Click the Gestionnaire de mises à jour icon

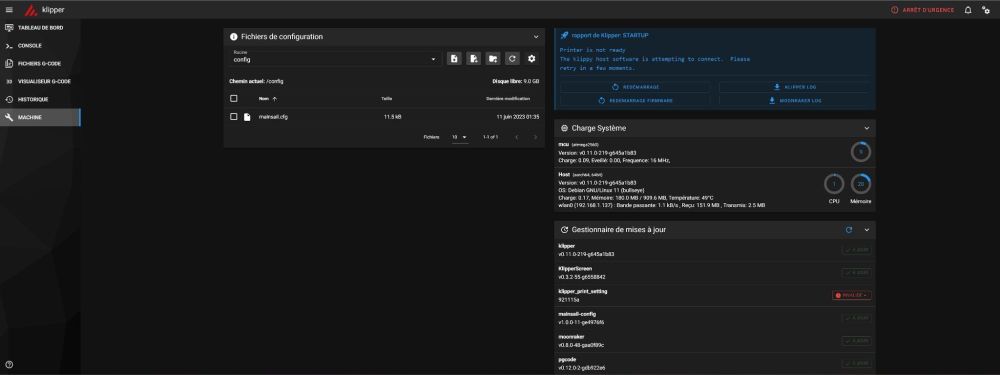(x=564, y=230)
